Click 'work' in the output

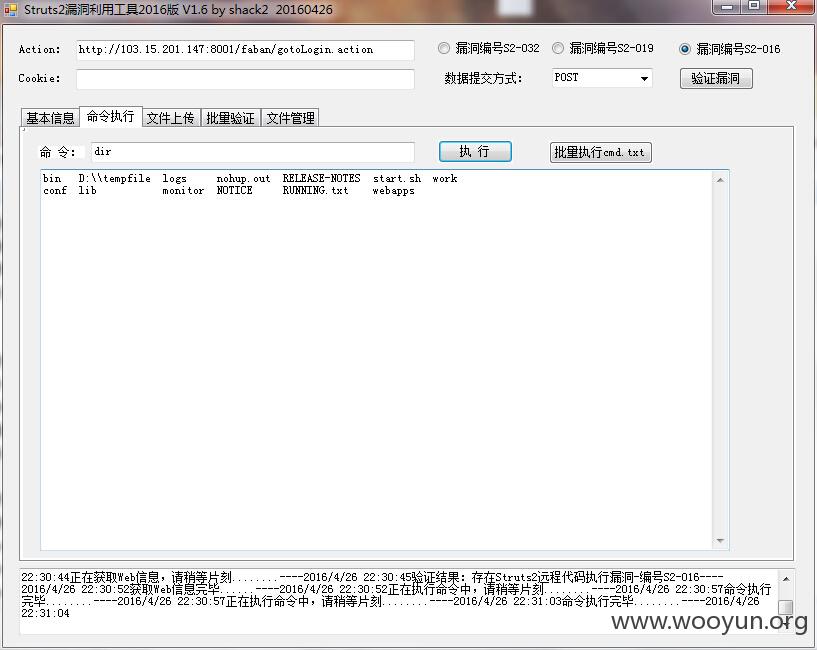[444, 178]
